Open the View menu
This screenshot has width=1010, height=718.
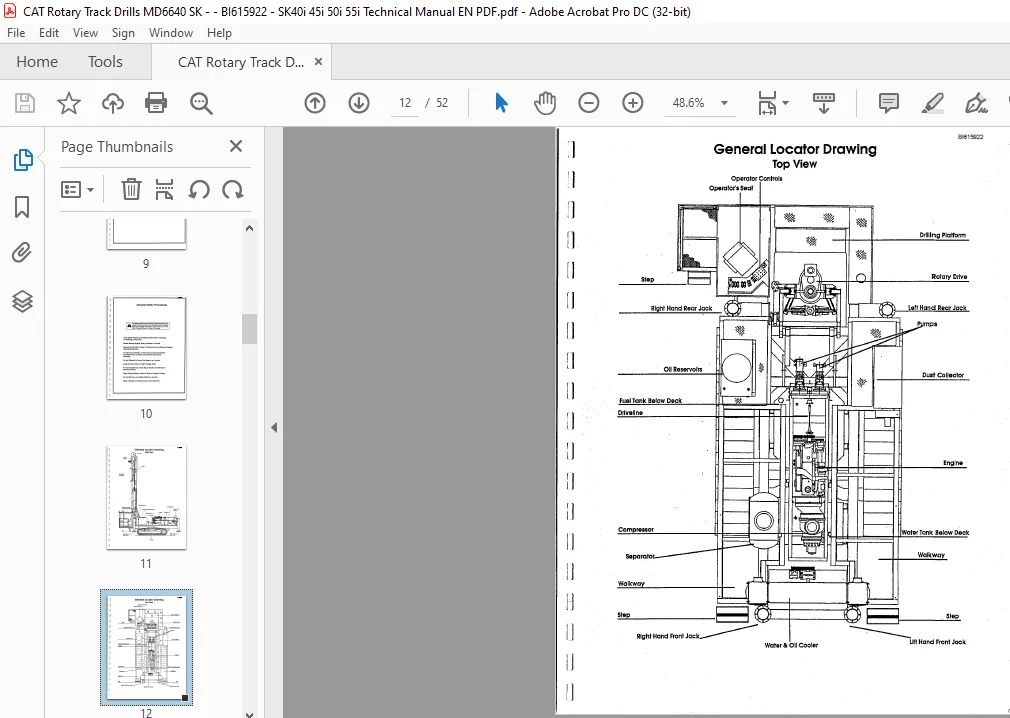point(85,33)
